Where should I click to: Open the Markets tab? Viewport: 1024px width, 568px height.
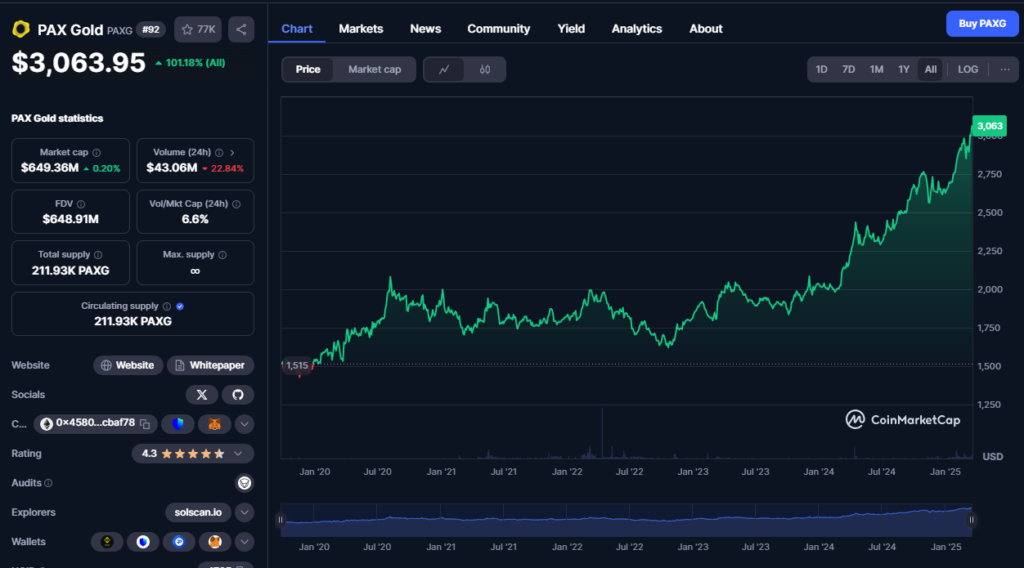[360, 29]
